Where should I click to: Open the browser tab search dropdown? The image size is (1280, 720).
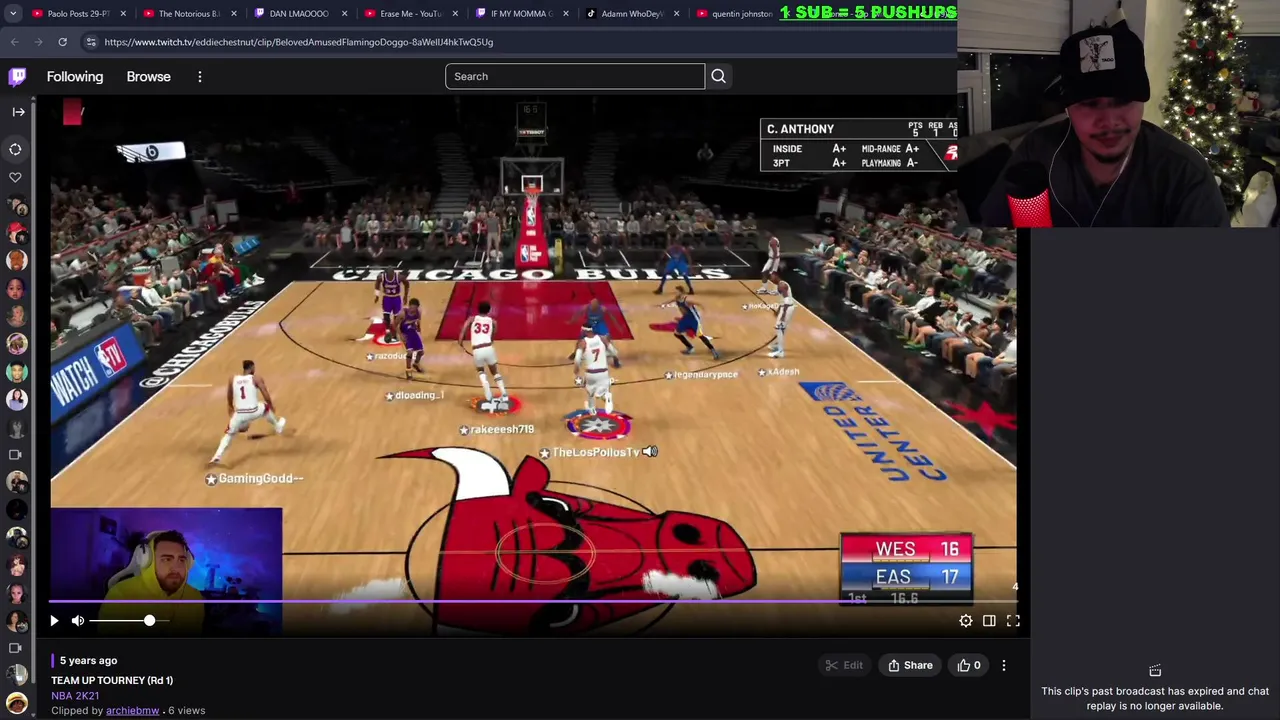(13, 13)
